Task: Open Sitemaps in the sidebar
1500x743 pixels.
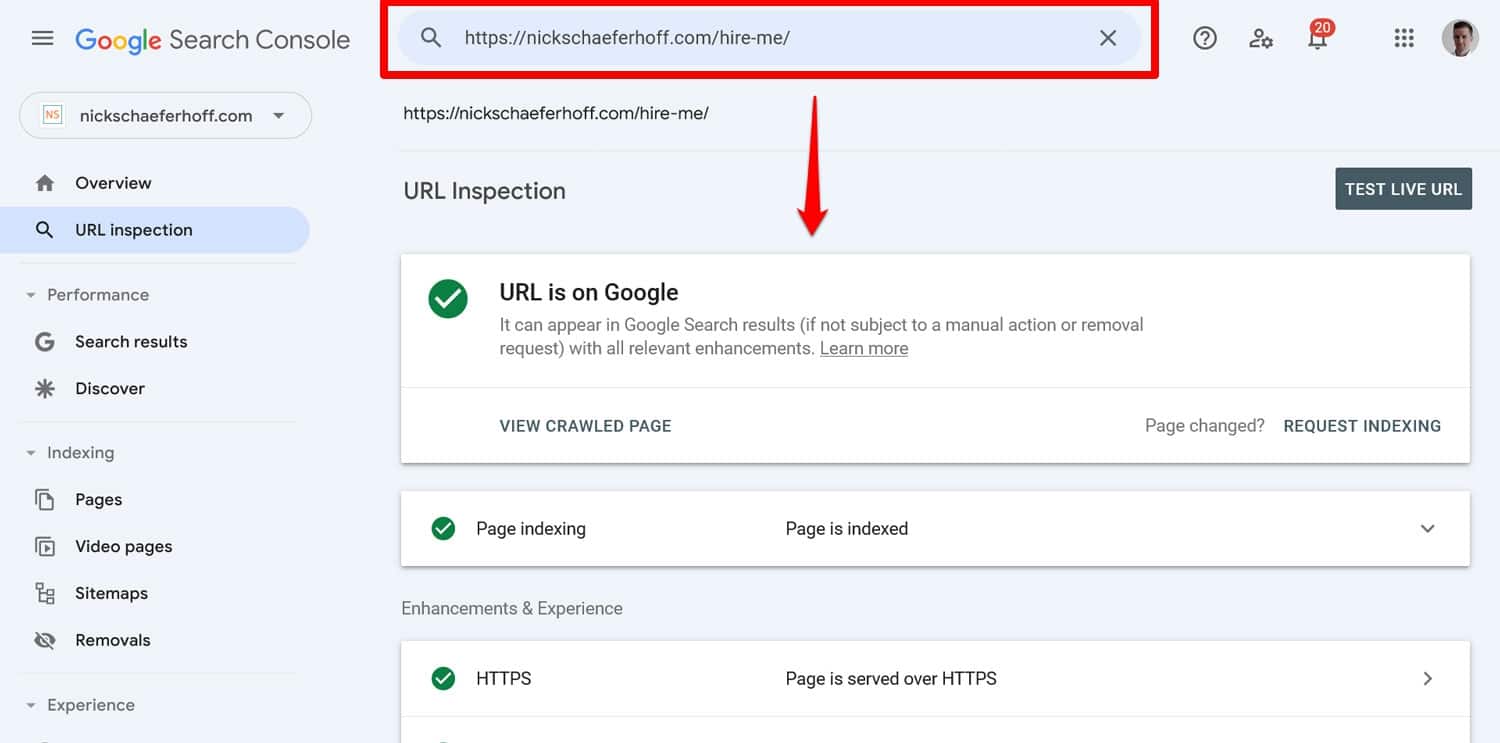Action: coord(111,593)
